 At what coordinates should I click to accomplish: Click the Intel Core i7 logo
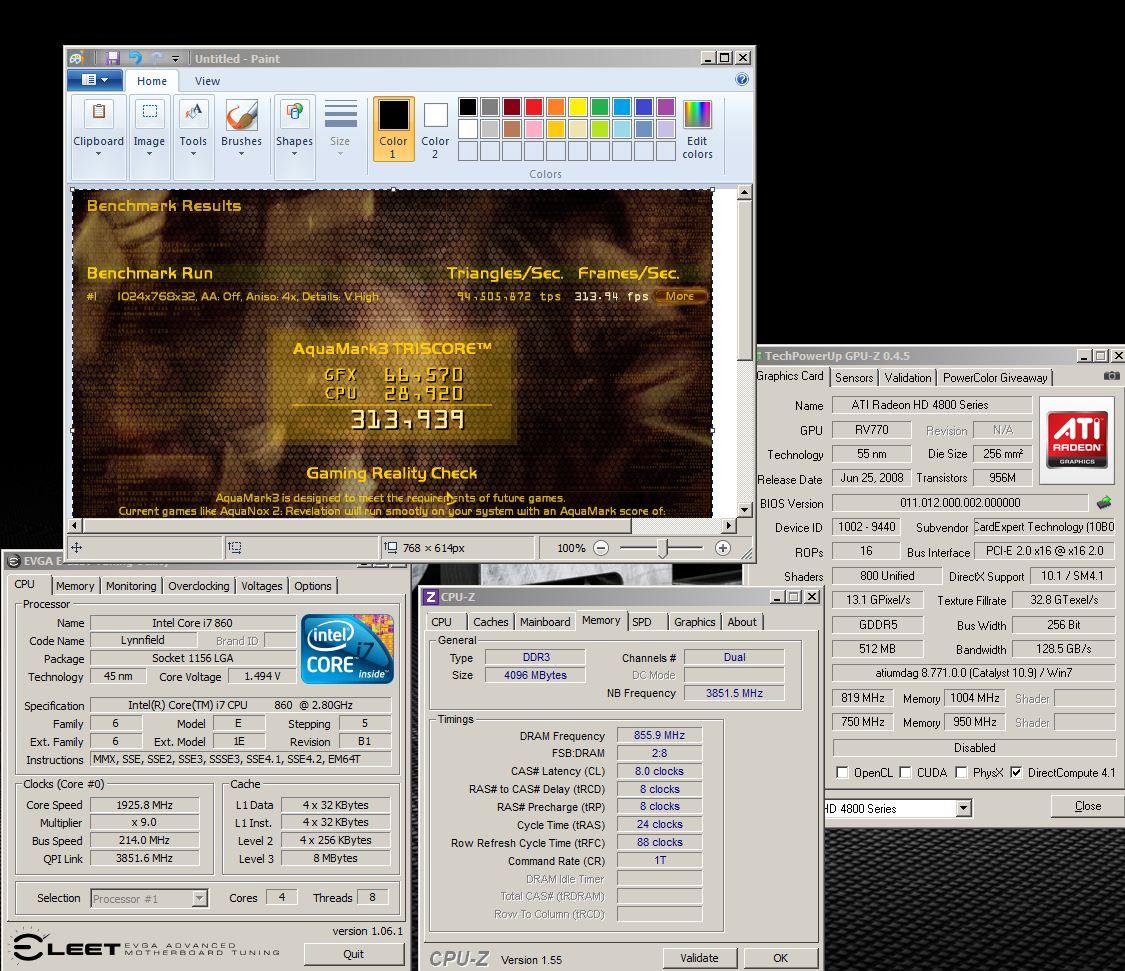pos(347,649)
